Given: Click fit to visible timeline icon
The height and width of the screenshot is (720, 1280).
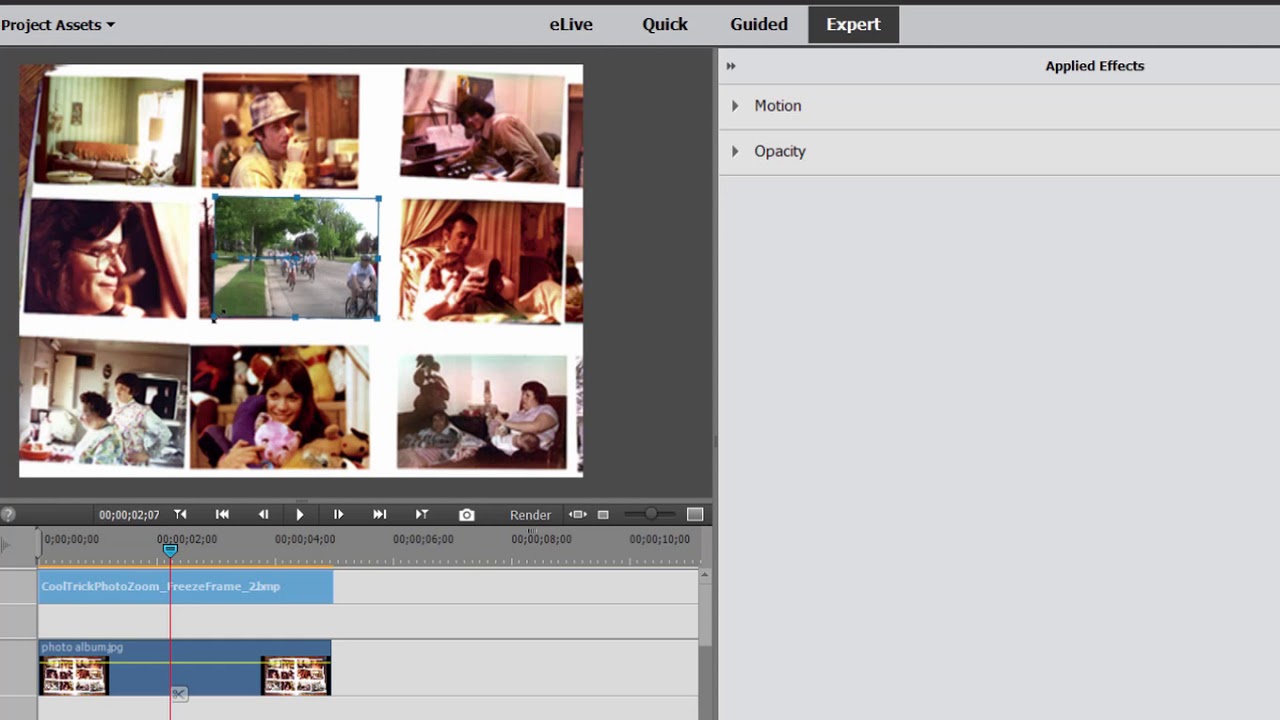Looking at the screenshot, I should 578,514.
